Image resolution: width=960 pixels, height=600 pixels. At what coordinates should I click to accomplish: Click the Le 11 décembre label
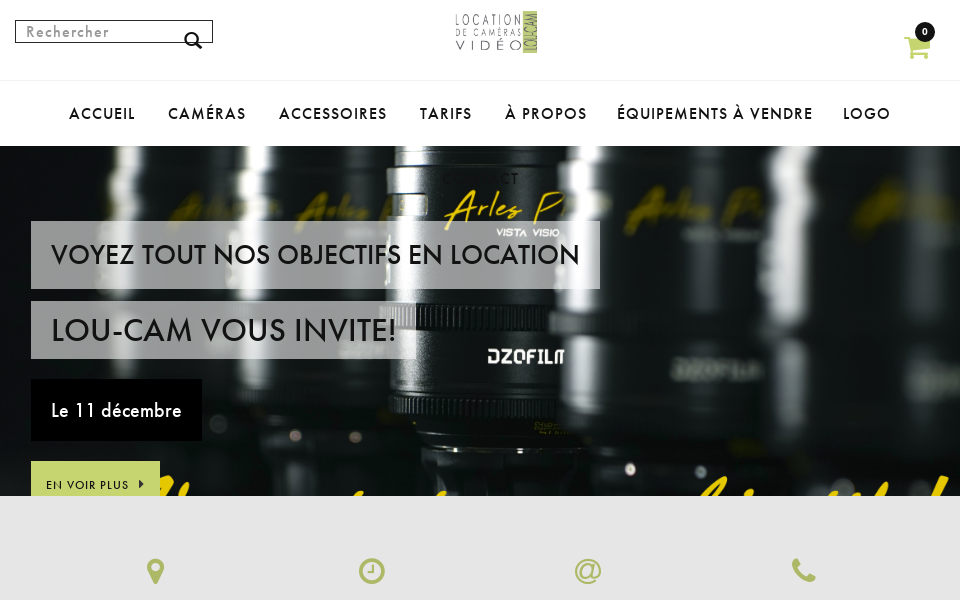click(116, 410)
